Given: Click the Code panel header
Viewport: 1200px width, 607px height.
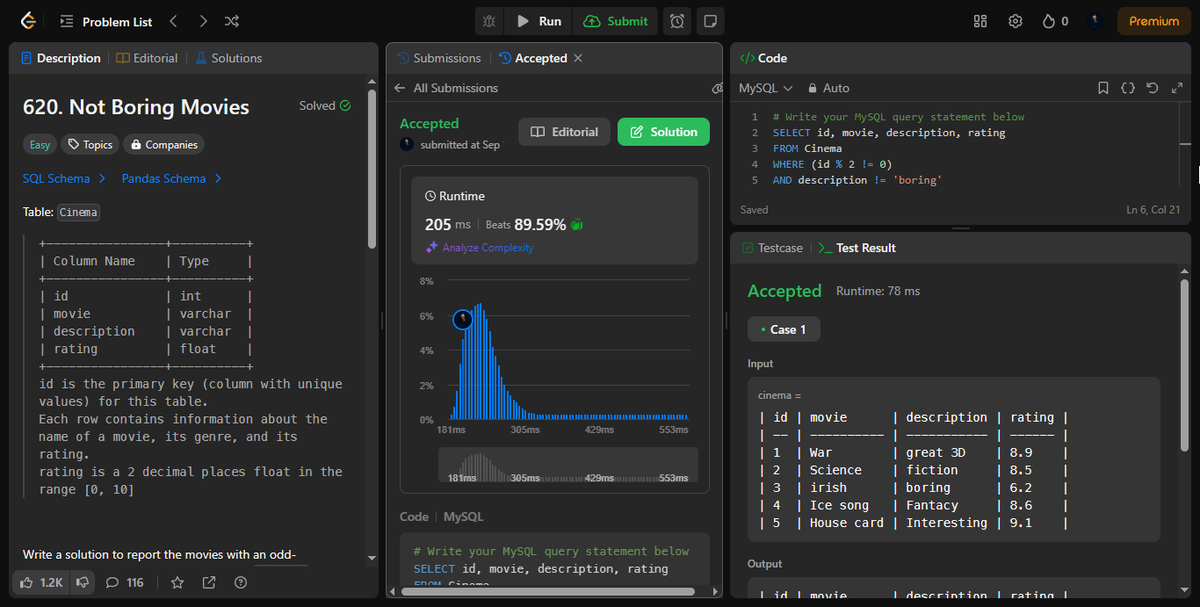Looking at the screenshot, I should point(763,58).
